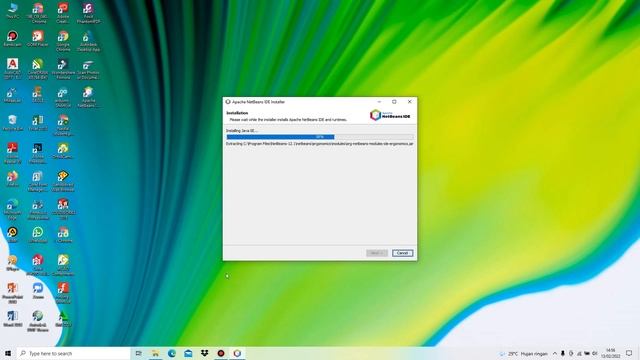Viewport: 640px width, 360px height.
Task: Open Foxit PhantomPDF shortcut
Action: (88, 12)
